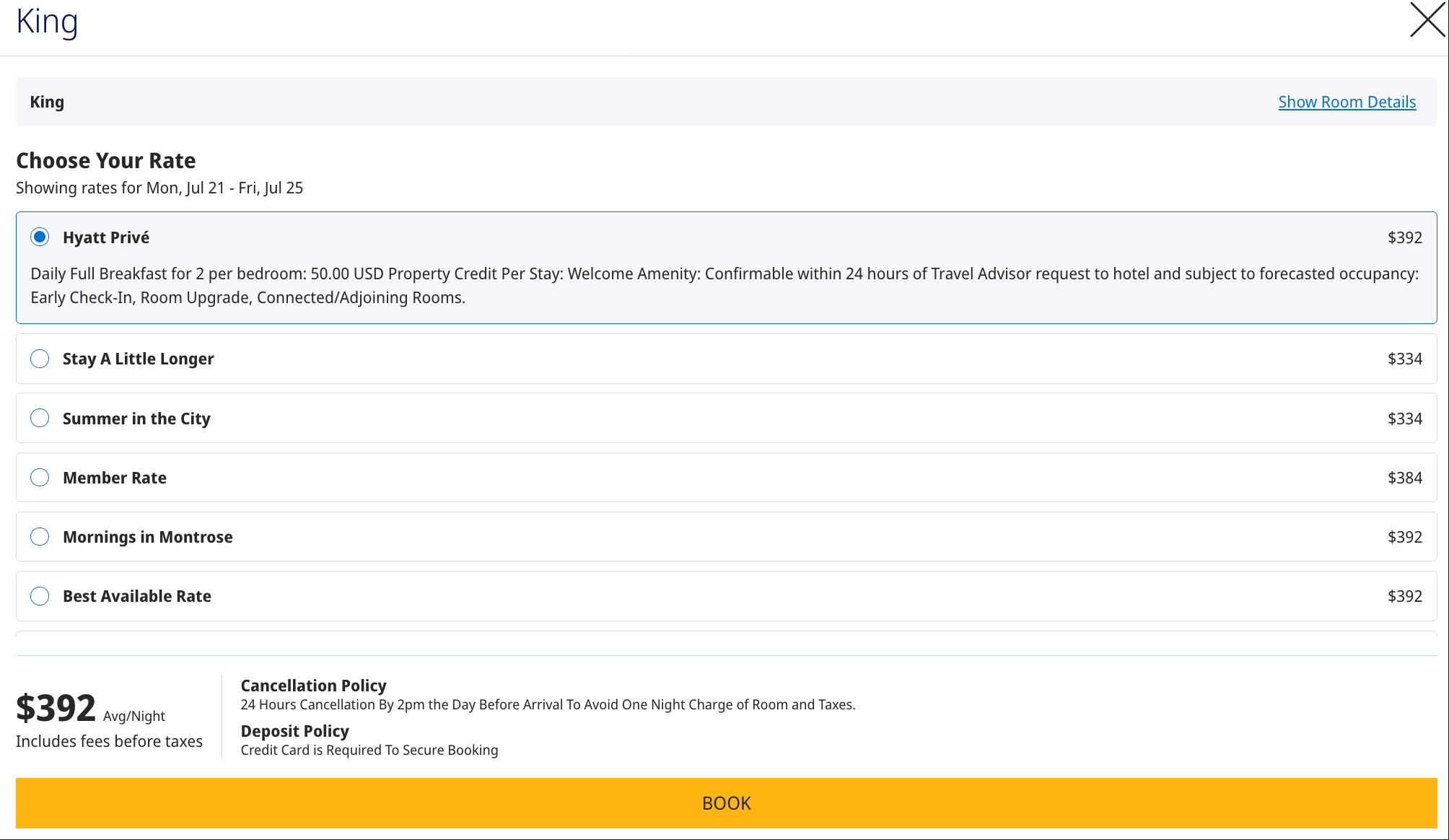Click the Summer in the City label
Image resolution: width=1449 pixels, height=840 pixels.
click(x=136, y=419)
